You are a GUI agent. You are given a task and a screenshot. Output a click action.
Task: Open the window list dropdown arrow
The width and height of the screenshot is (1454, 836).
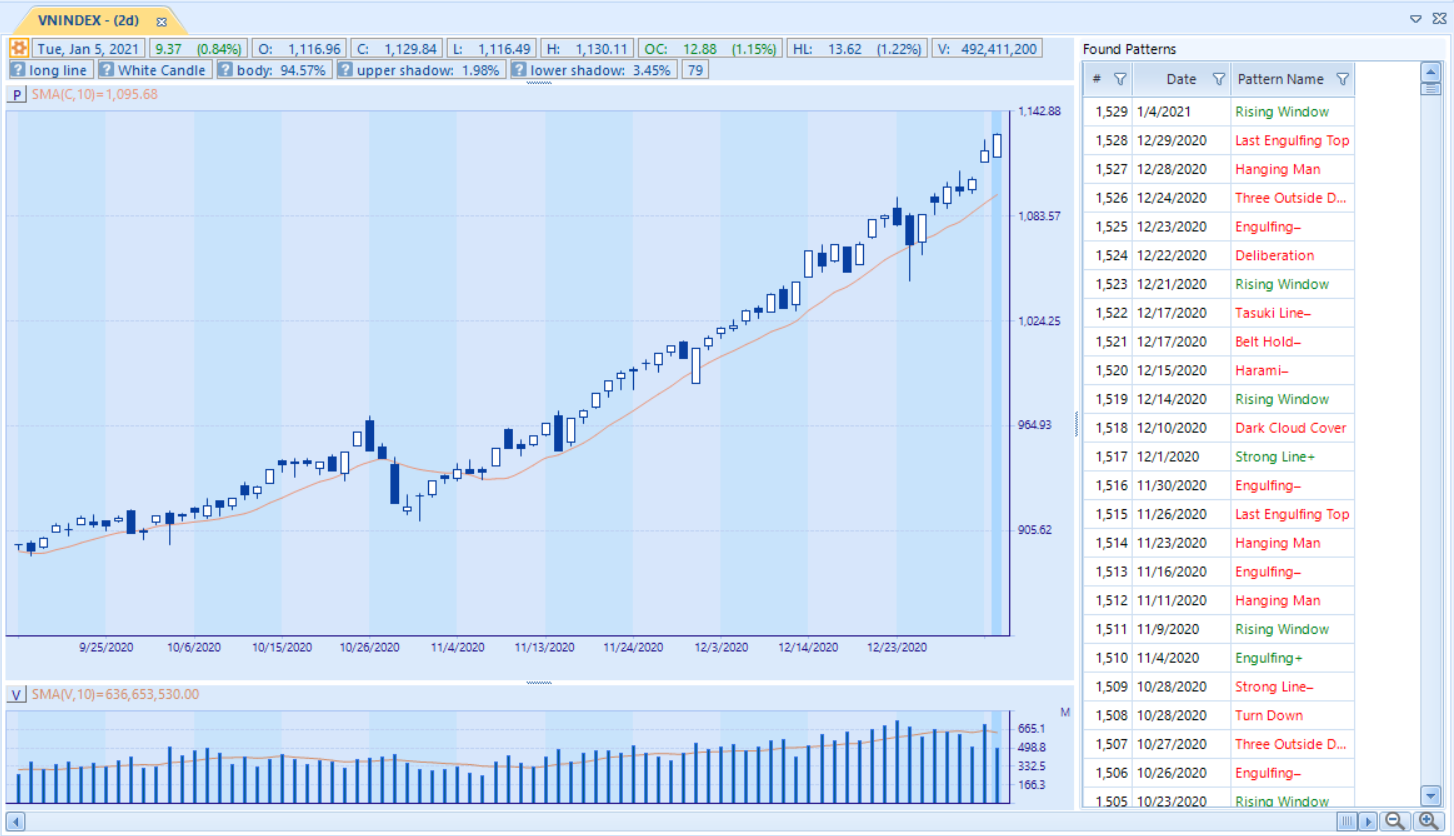(x=1416, y=18)
